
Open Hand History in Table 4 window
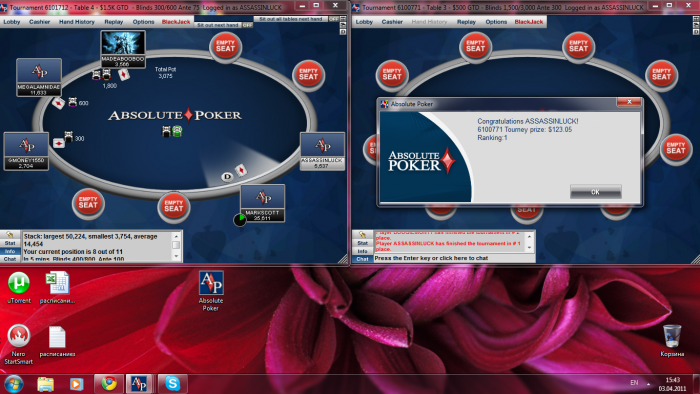coord(76,22)
